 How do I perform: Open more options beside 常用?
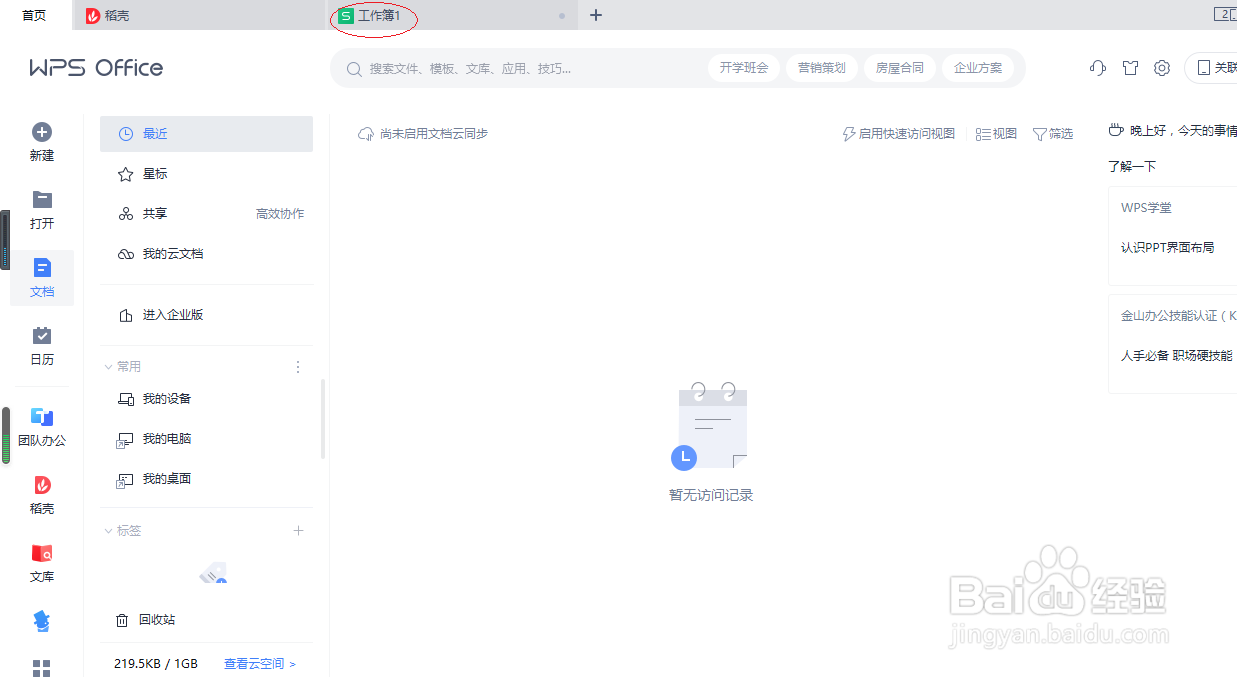[x=297, y=366]
